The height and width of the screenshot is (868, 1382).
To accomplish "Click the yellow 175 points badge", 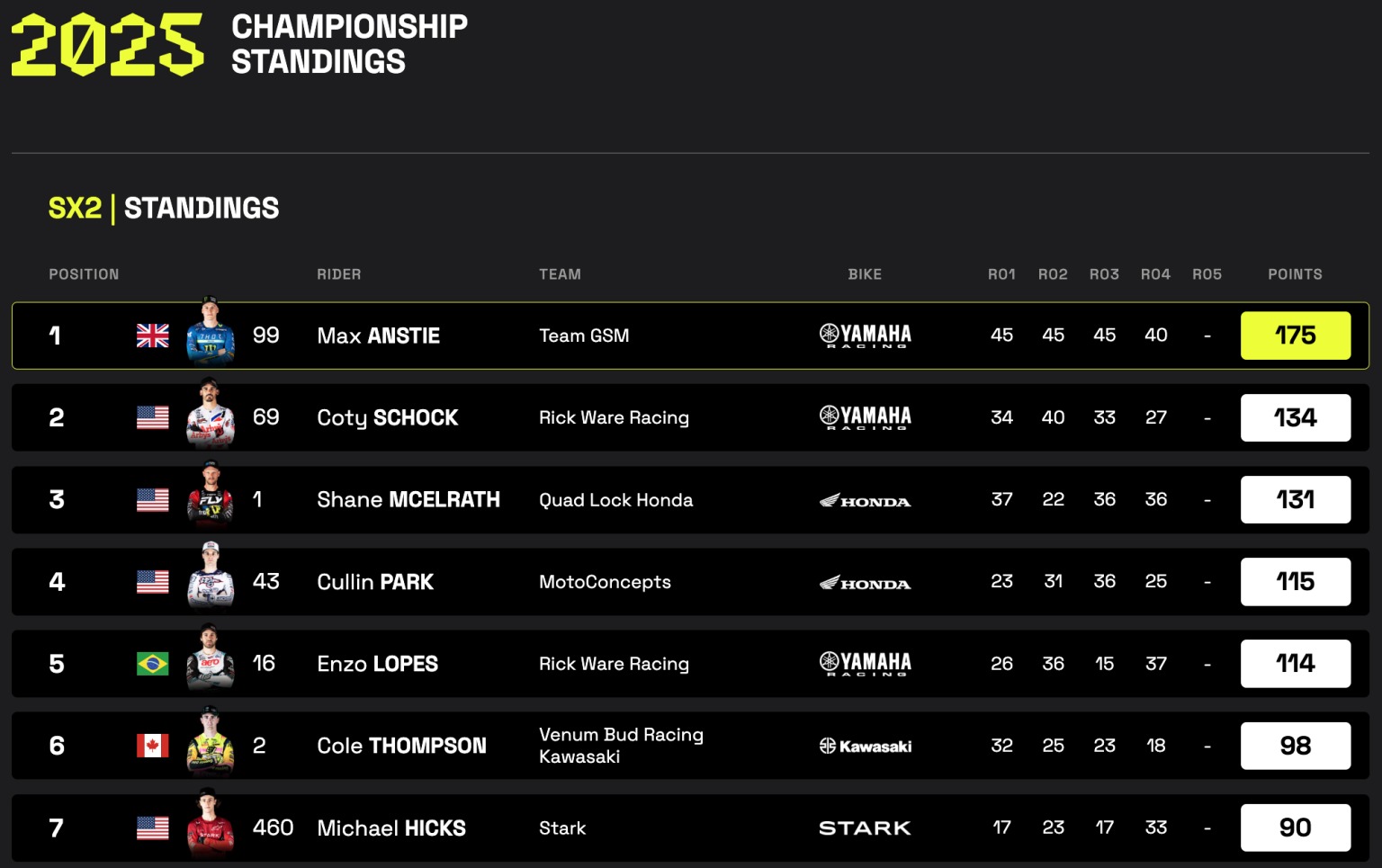I will (1295, 336).
